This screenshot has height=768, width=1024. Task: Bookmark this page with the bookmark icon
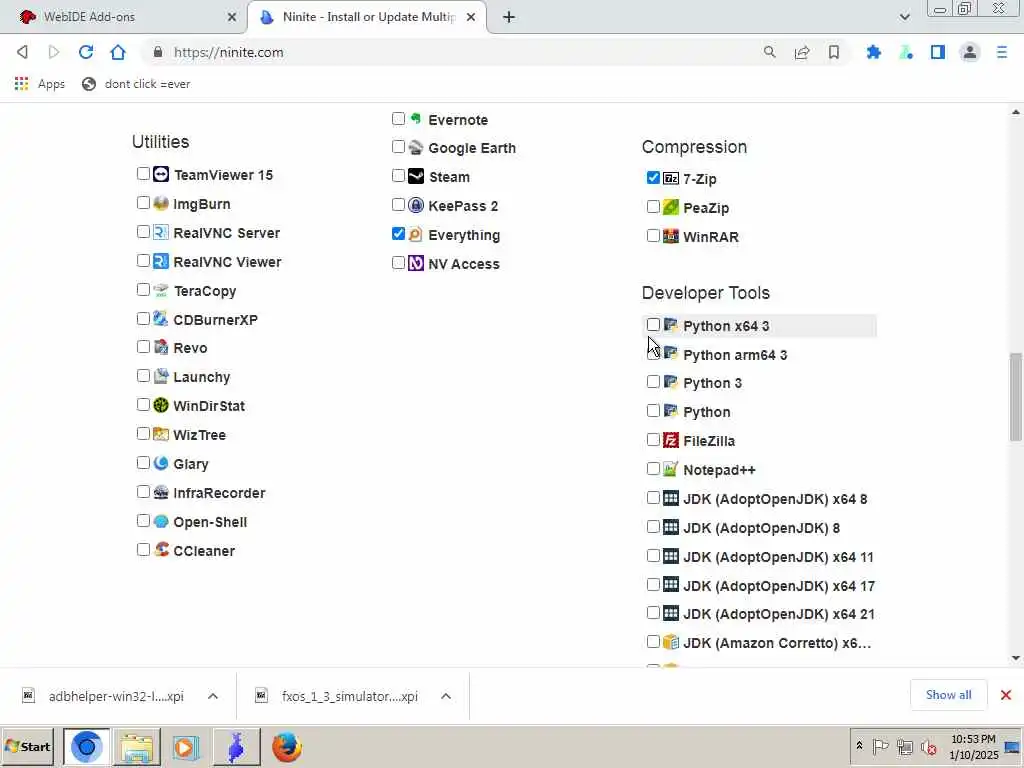[834, 52]
